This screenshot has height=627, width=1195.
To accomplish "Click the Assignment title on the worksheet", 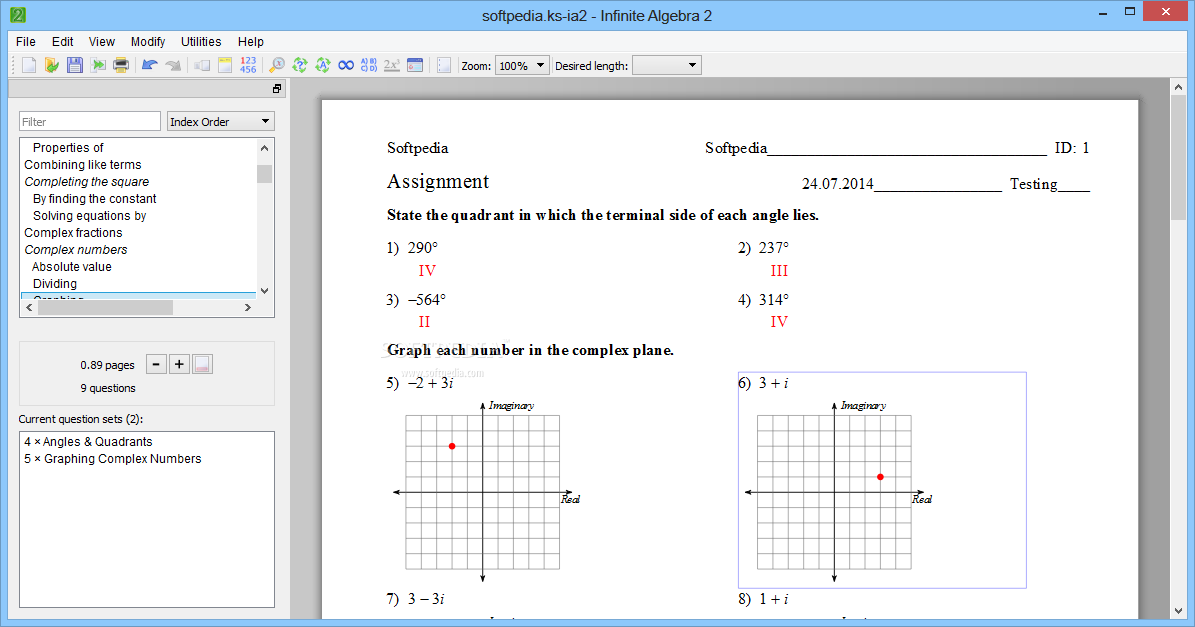I will pyautogui.click(x=438, y=181).
